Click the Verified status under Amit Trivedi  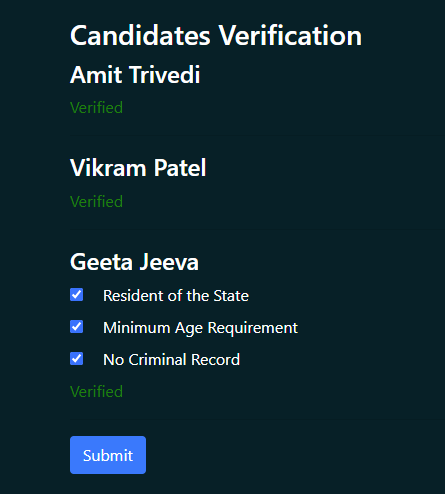[96, 108]
